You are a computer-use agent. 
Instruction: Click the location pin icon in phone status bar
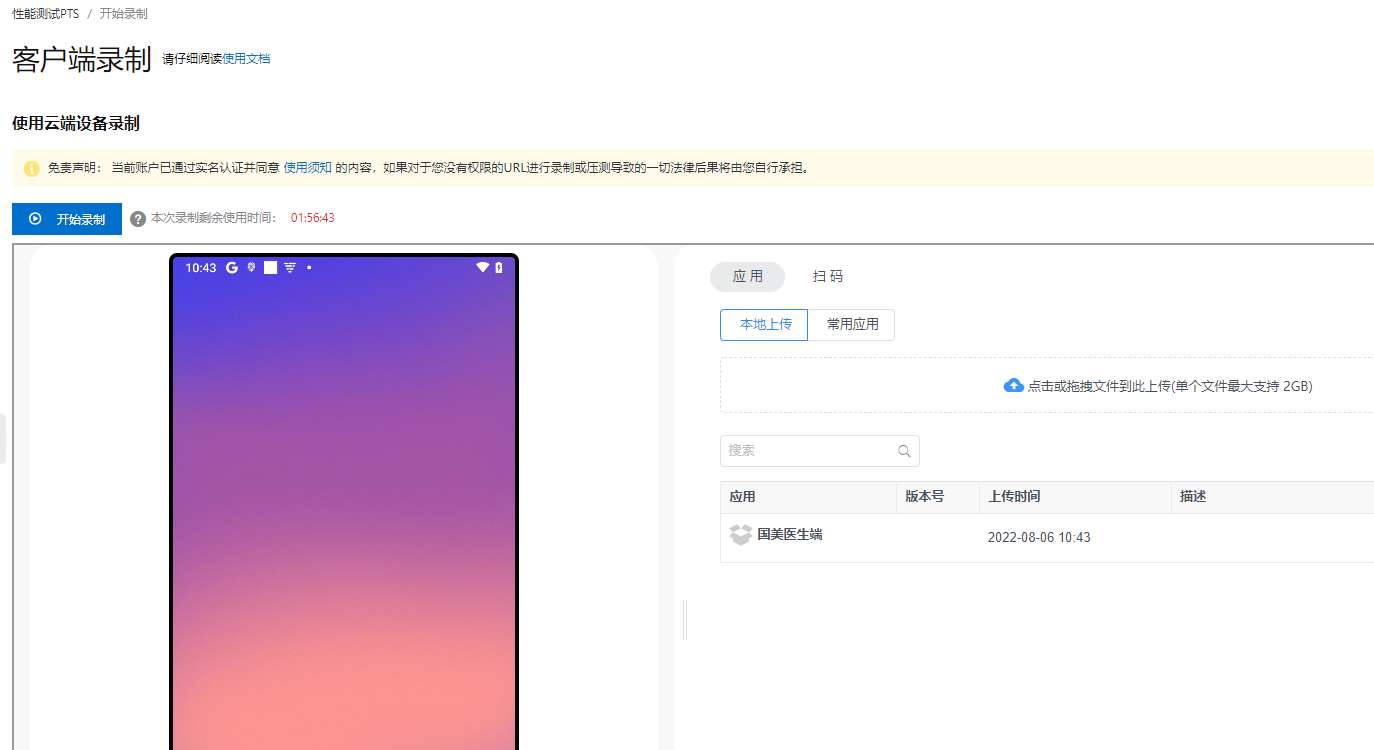coord(252,268)
